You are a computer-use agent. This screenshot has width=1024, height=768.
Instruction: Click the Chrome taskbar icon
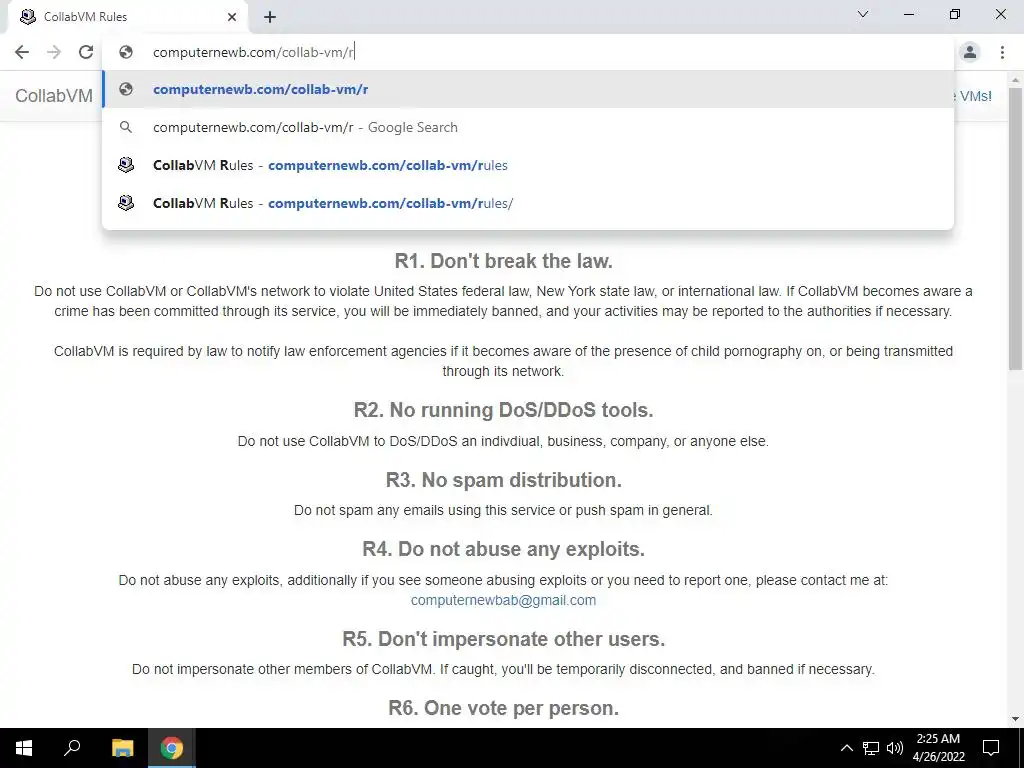point(172,748)
